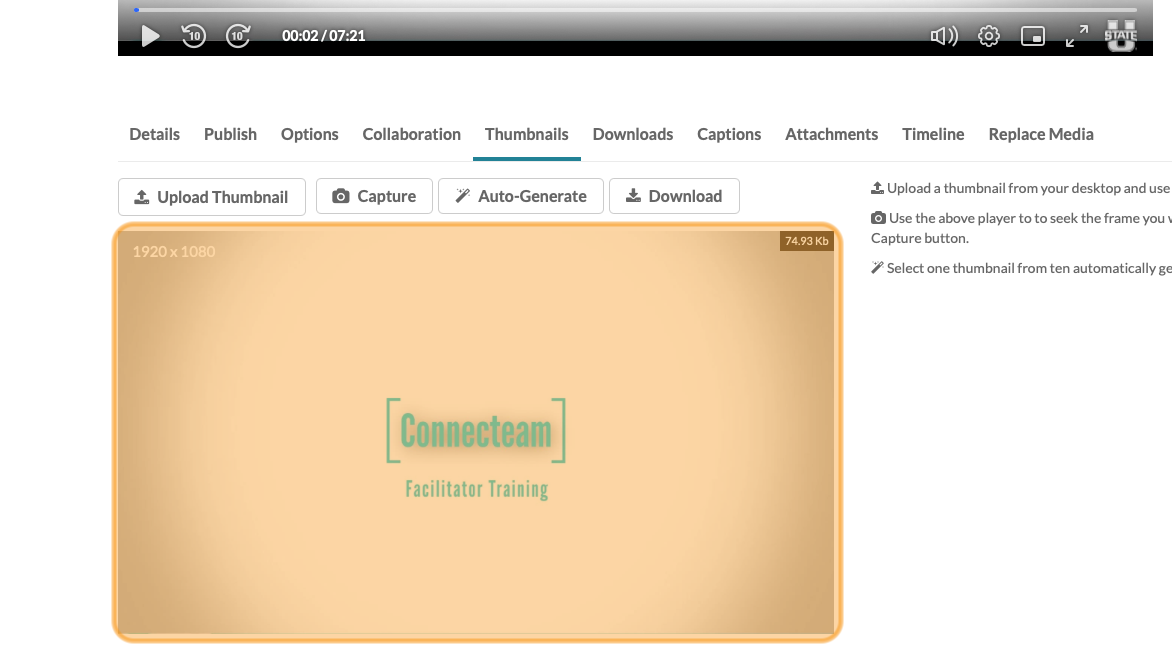Enable picture-in-picture mode

1032,36
